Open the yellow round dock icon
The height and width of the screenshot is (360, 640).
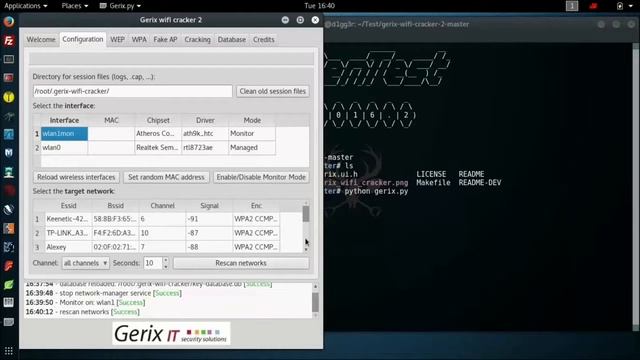(9, 97)
